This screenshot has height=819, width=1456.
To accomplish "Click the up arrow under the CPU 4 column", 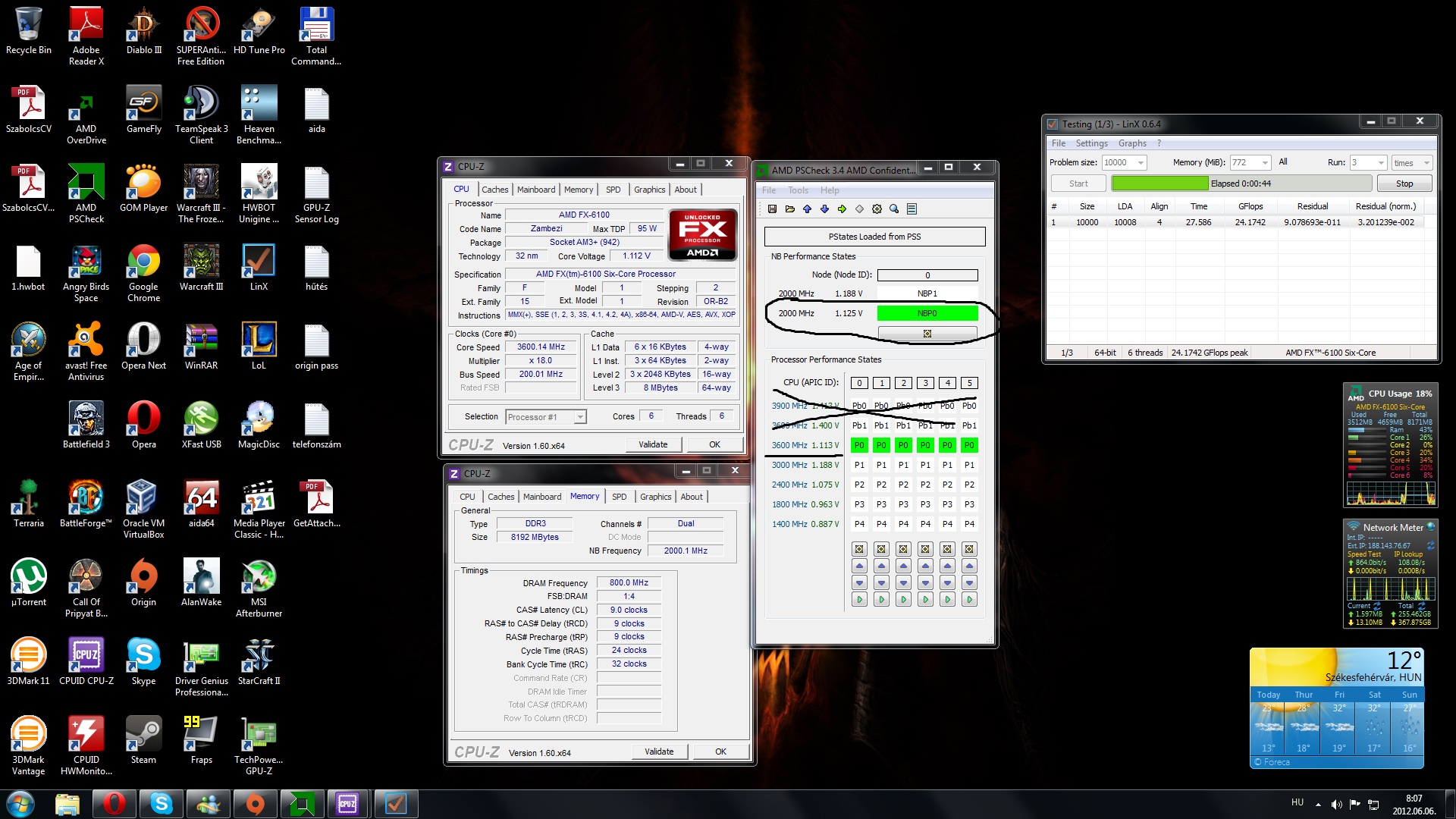I will click(x=947, y=566).
